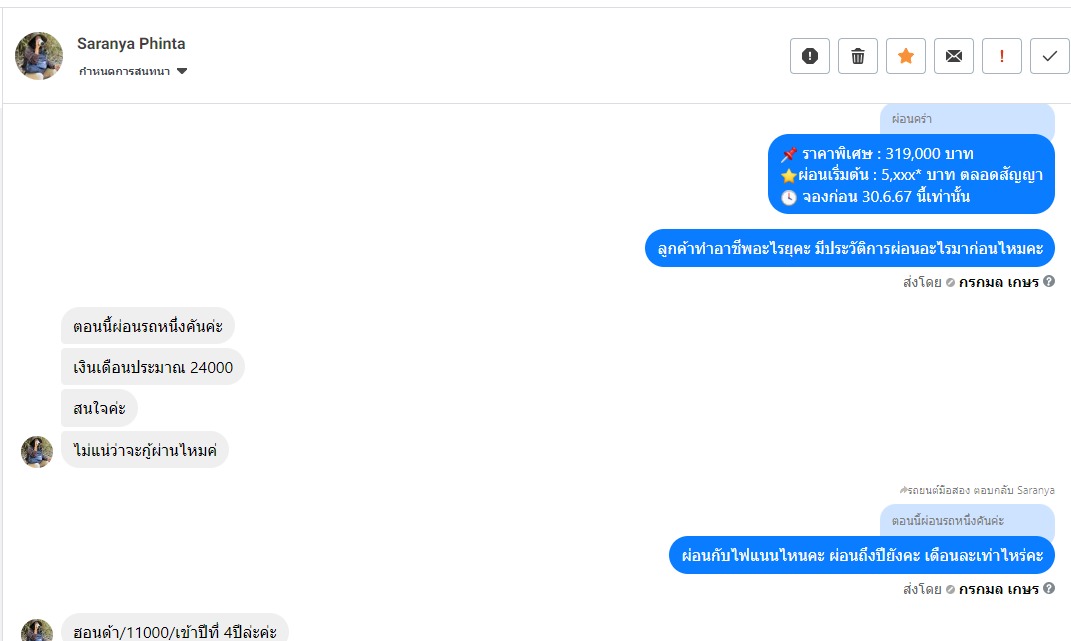This screenshot has height=641, width=1071.
Task: Click the ฮอนด้า/11000 message bubble
Action: coord(175,631)
